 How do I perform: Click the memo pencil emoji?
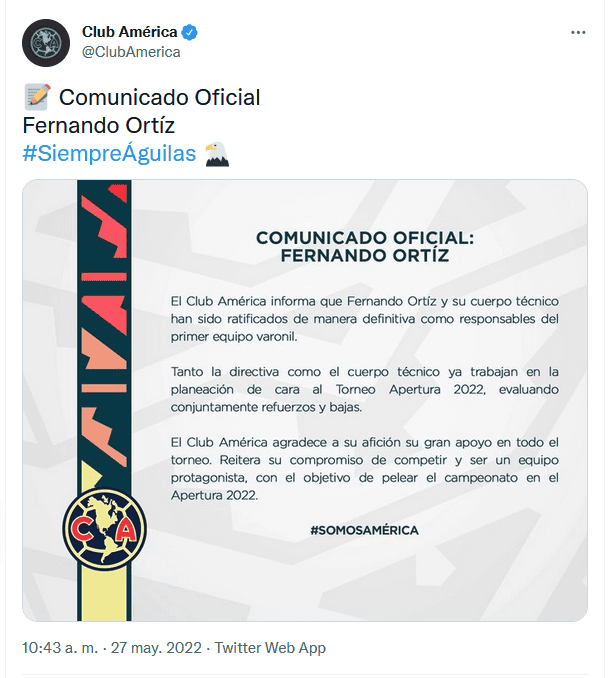[37, 97]
